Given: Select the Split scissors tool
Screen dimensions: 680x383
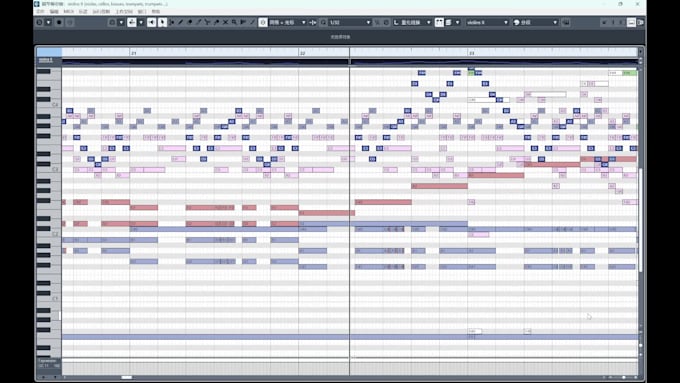Looking at the screenshot, I should pyautogui.click(x=208, y=22).
